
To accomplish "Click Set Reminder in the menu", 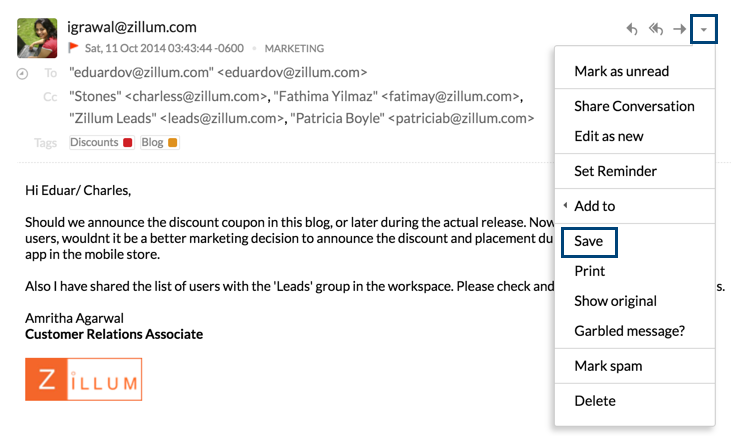I will (615, 171).
